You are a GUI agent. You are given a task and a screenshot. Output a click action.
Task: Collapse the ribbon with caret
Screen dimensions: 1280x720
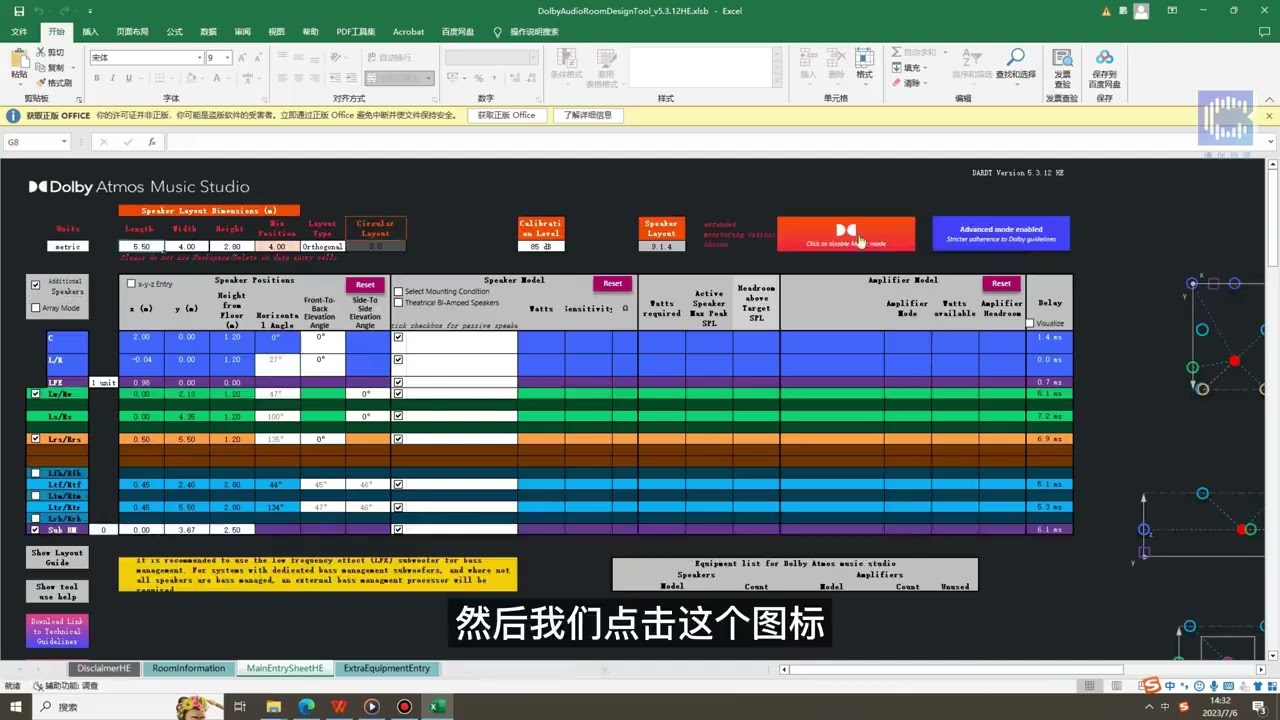1270,99
